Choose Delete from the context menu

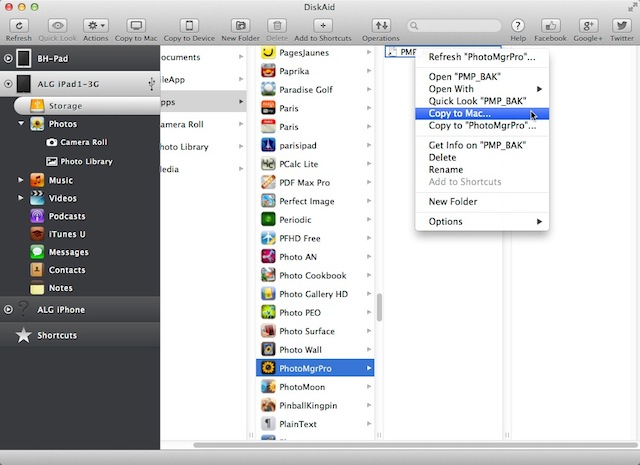(482, 157)
